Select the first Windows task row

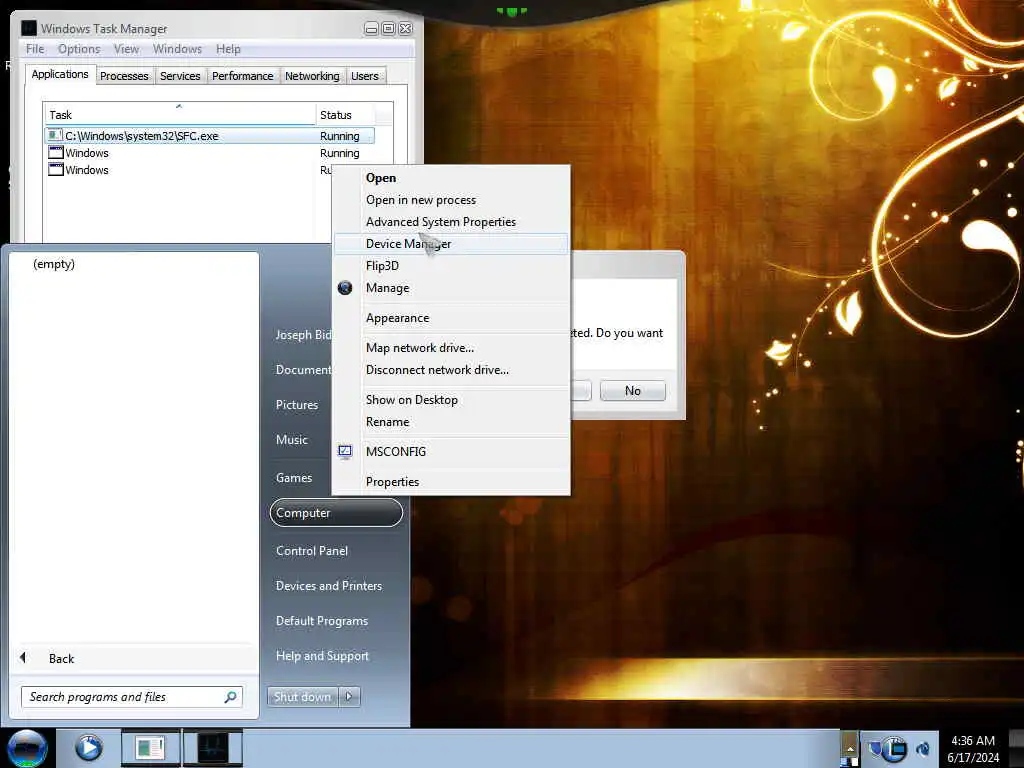[210, 153]
